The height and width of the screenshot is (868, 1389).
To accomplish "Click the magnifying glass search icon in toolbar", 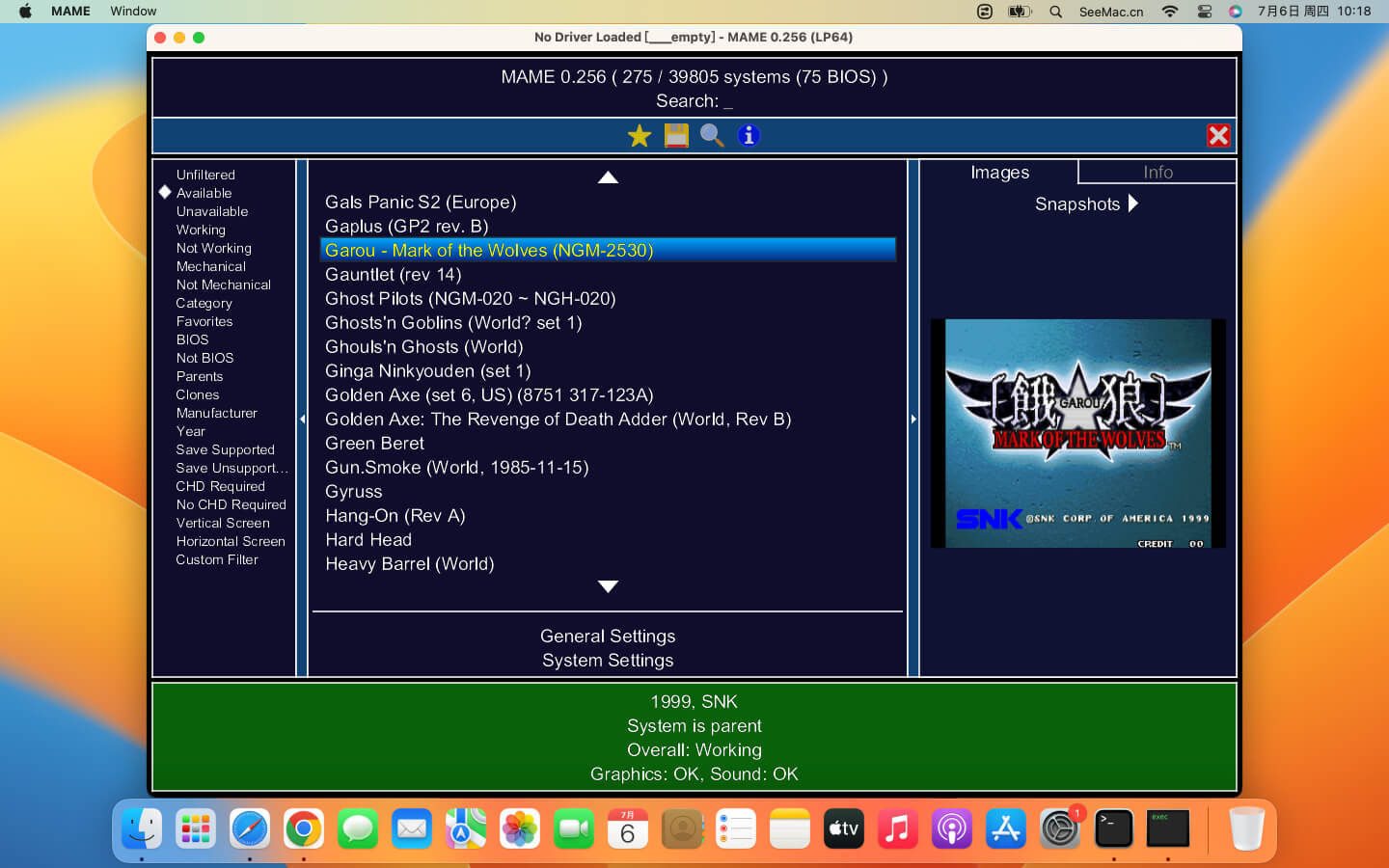I will click(712, 136).
